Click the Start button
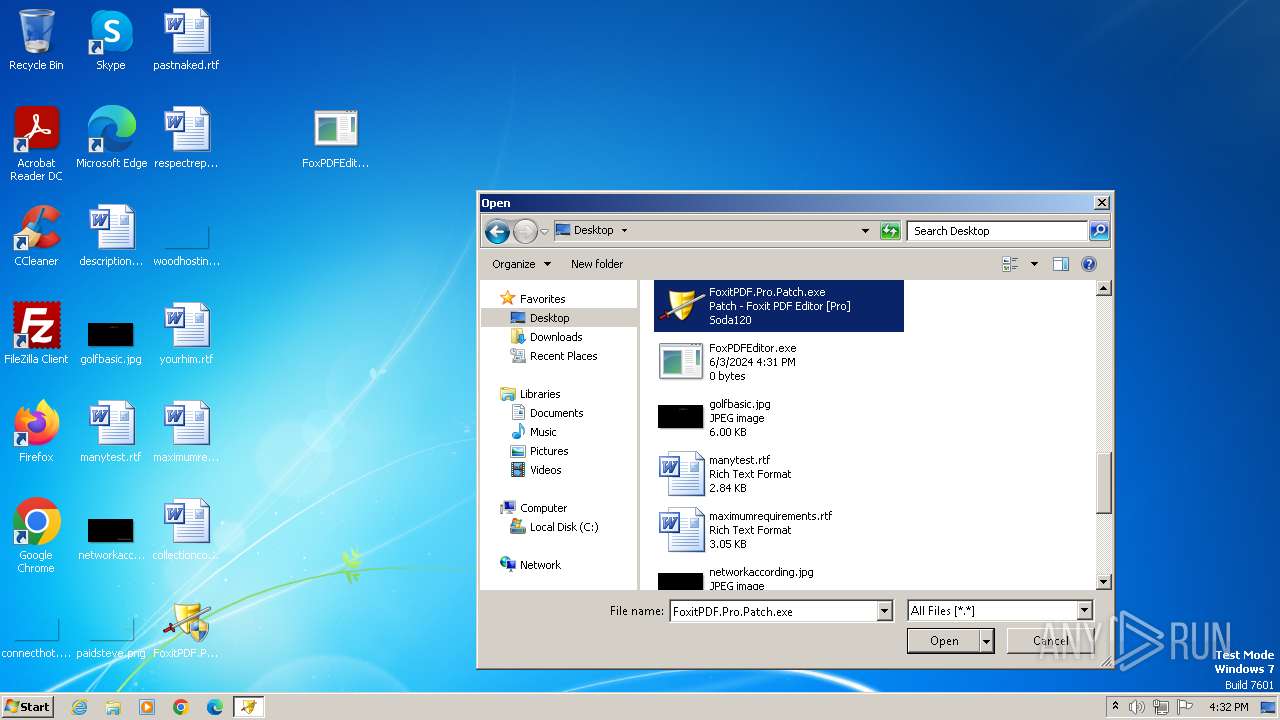Screen dimensions: 1280x720 pyautogui.click(x=28, y=707)
